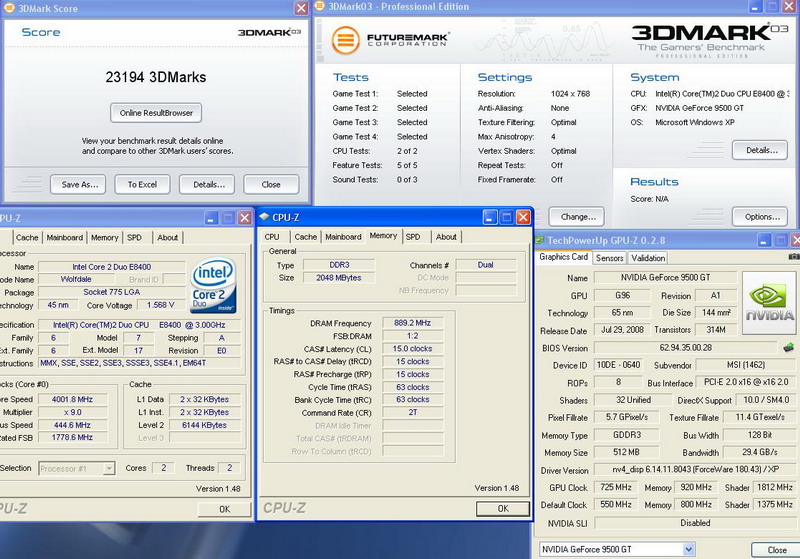The image size is (800, 559).
Task: Close the left CPU-Z window
Action: click(245, 218)
